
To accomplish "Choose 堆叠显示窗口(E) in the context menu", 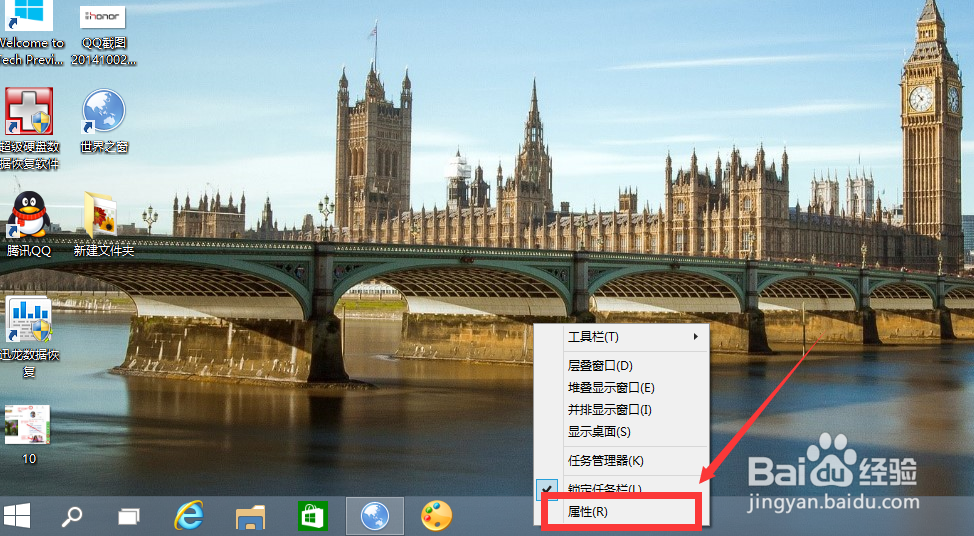I will coord(621,388).
